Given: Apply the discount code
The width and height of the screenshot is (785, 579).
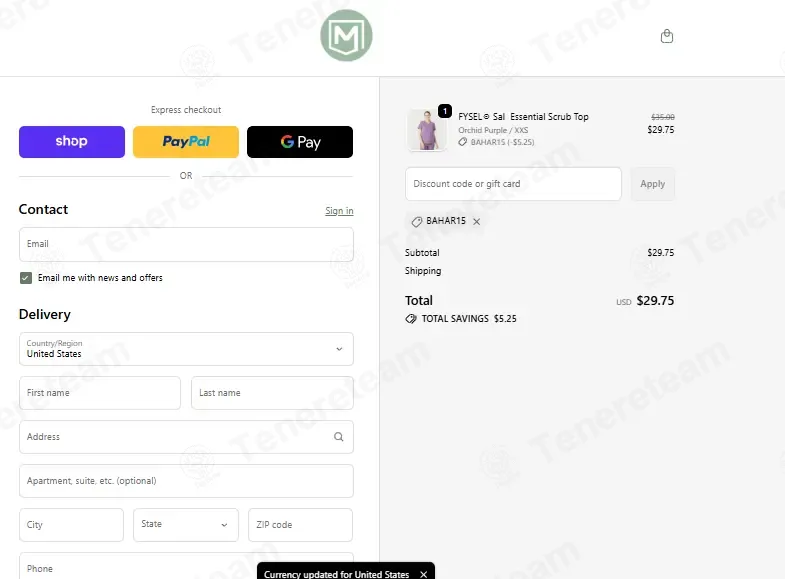Looking at the screenshot, I should (652, 184).
